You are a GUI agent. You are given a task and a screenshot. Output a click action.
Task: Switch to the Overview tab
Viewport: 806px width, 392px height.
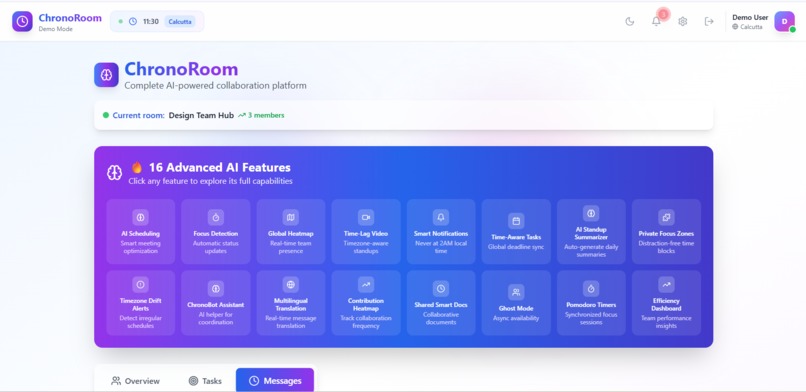click(136, 381)
